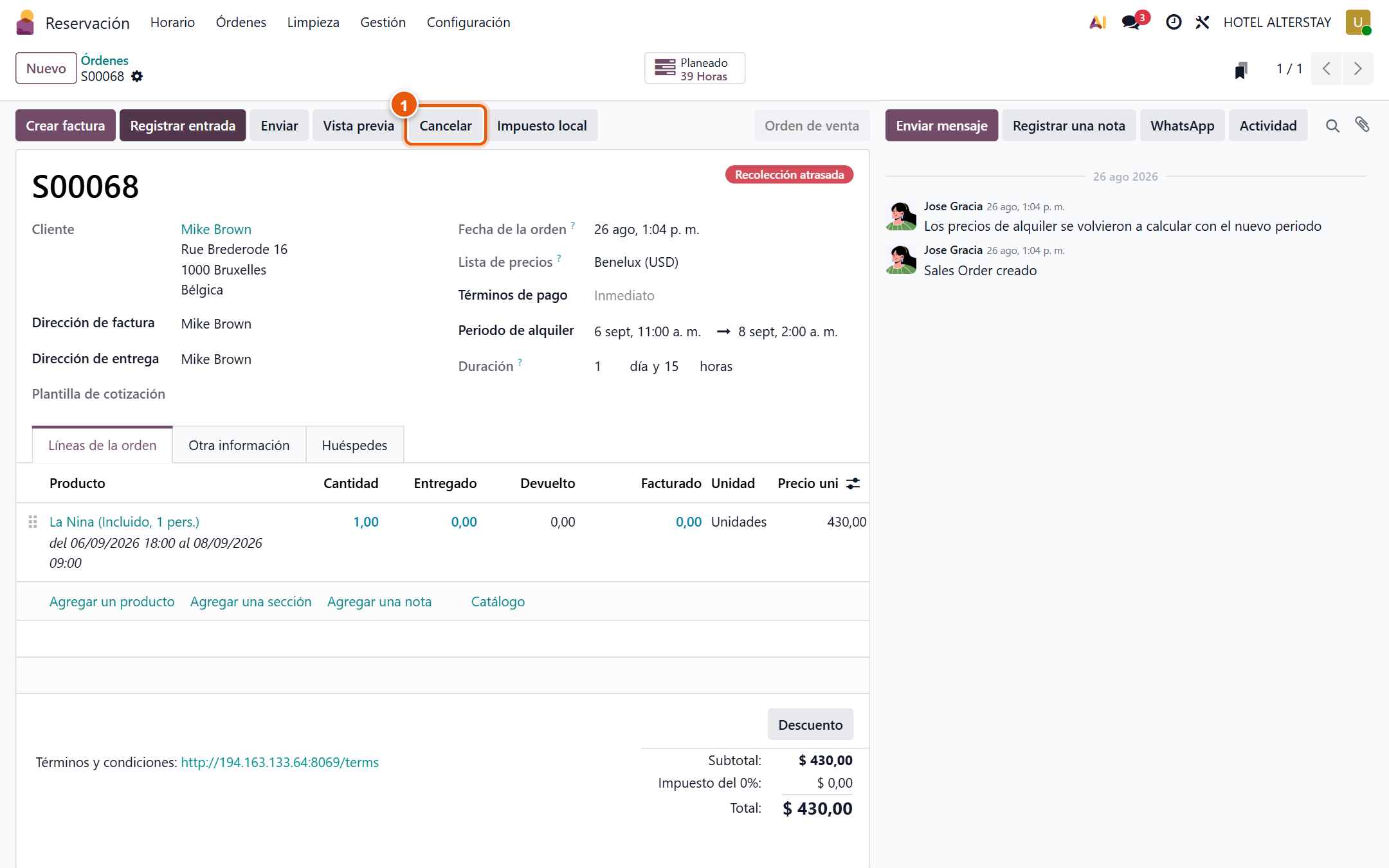Viewport: 1389px width, 868px height.
Task: Edit the rental period start date
Action: coord(648,332)
